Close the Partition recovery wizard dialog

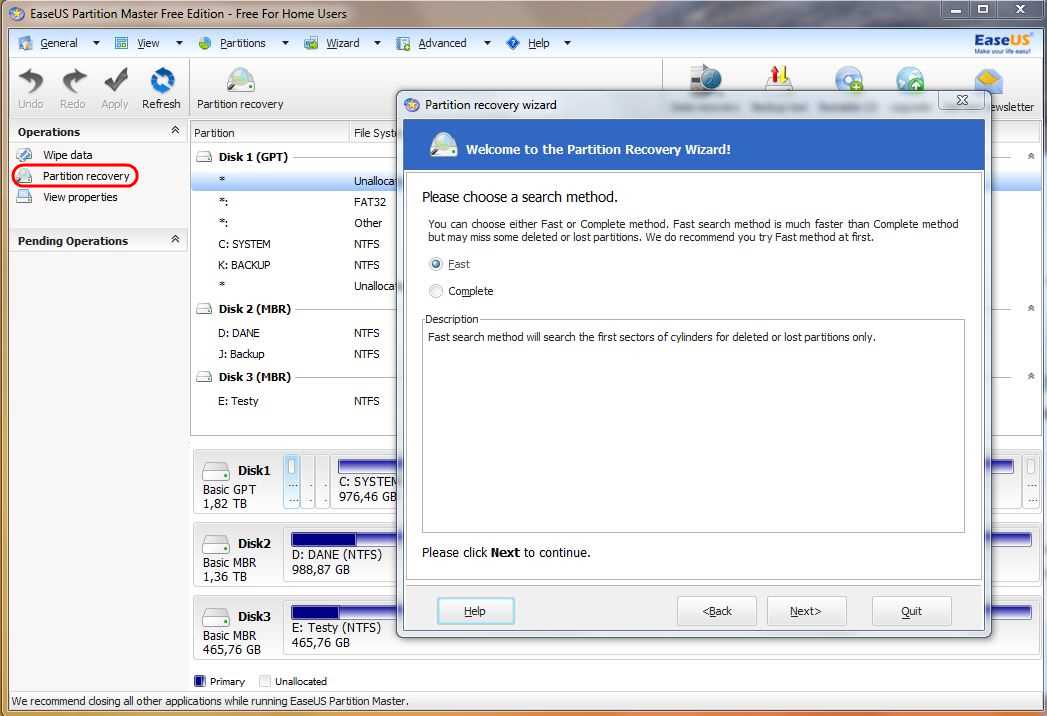coord(962,100)
